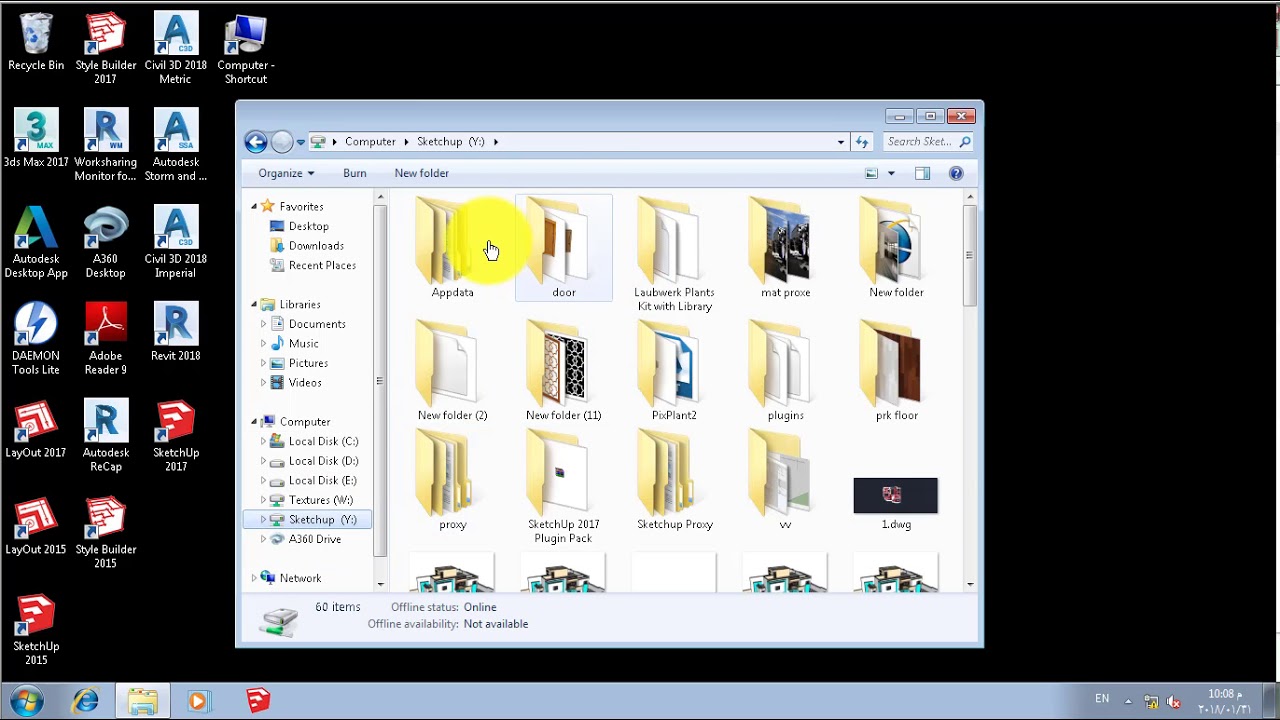The width and height of the screenshot is (1280, 720).
Task: Open the Organize dropdown menu
Action: pyautogui.click(x=286, y=173)
